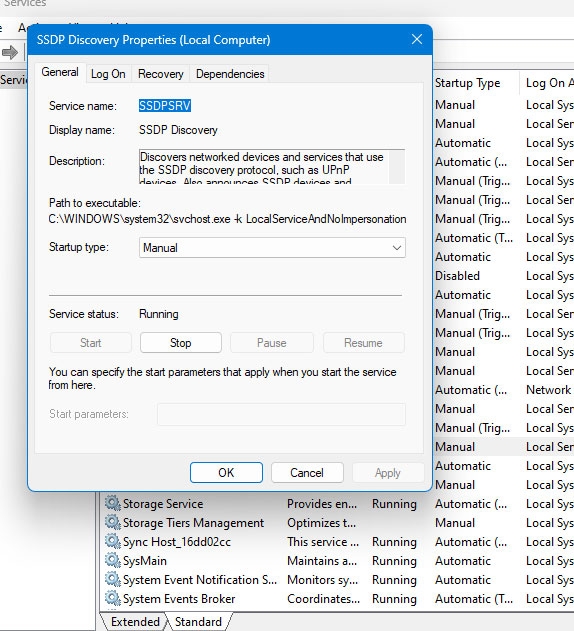The image size is (574, 631).
Task: Sort by the Log On As column header
Action: [x=549, y=83]
